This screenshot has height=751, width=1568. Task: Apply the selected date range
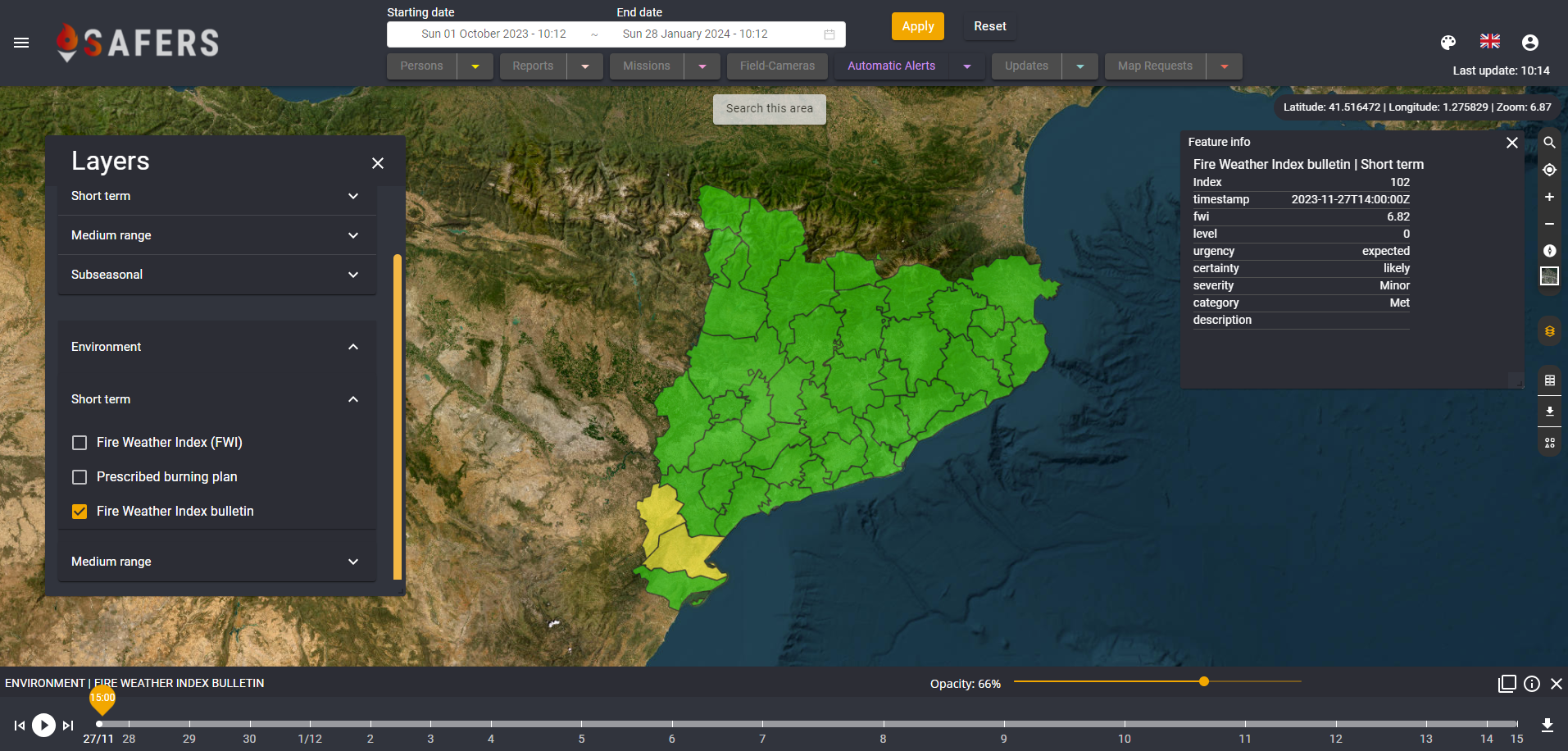pyautogui.click(x=918, y=26)
